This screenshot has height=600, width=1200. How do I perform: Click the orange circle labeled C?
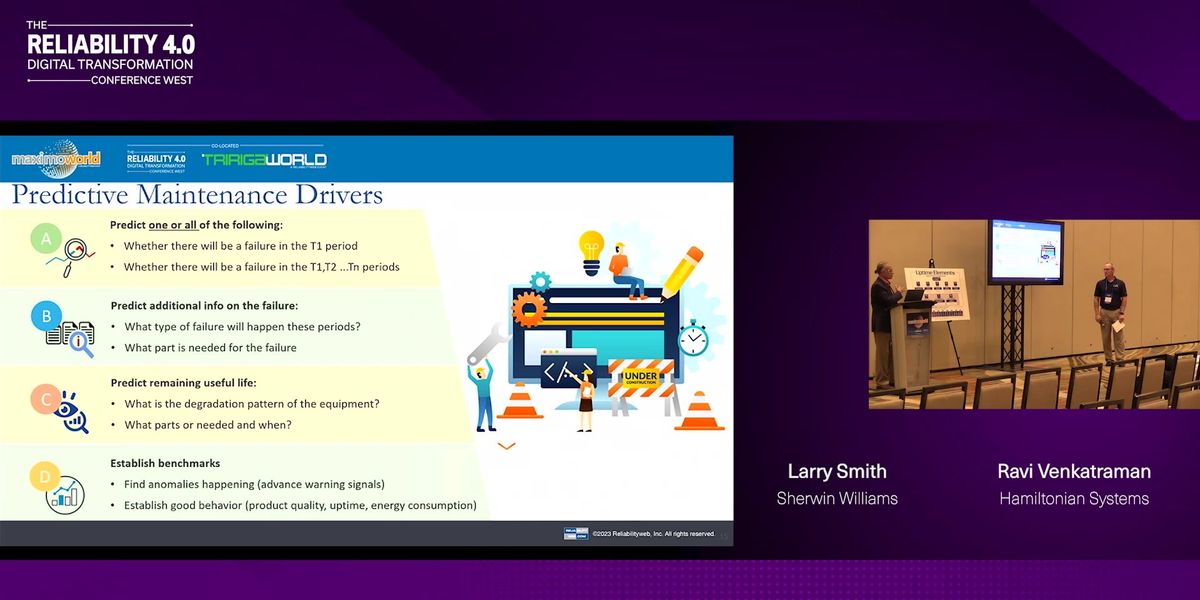[x=45, y=399]
